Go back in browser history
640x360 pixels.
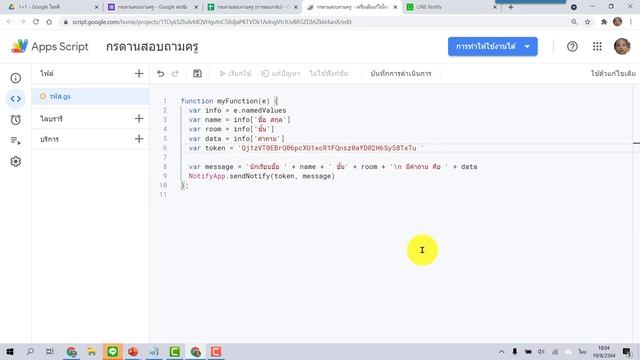9,22
